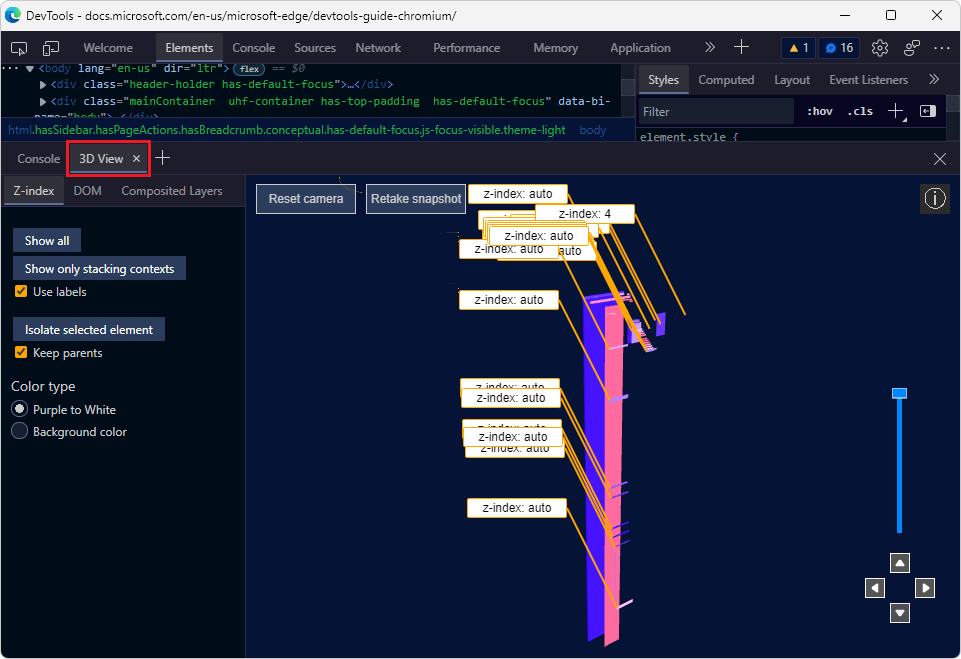The width and height of the screenshot is (961, 659).
Task: Disable the Keep parents checkbox
Action: (20, 352)
